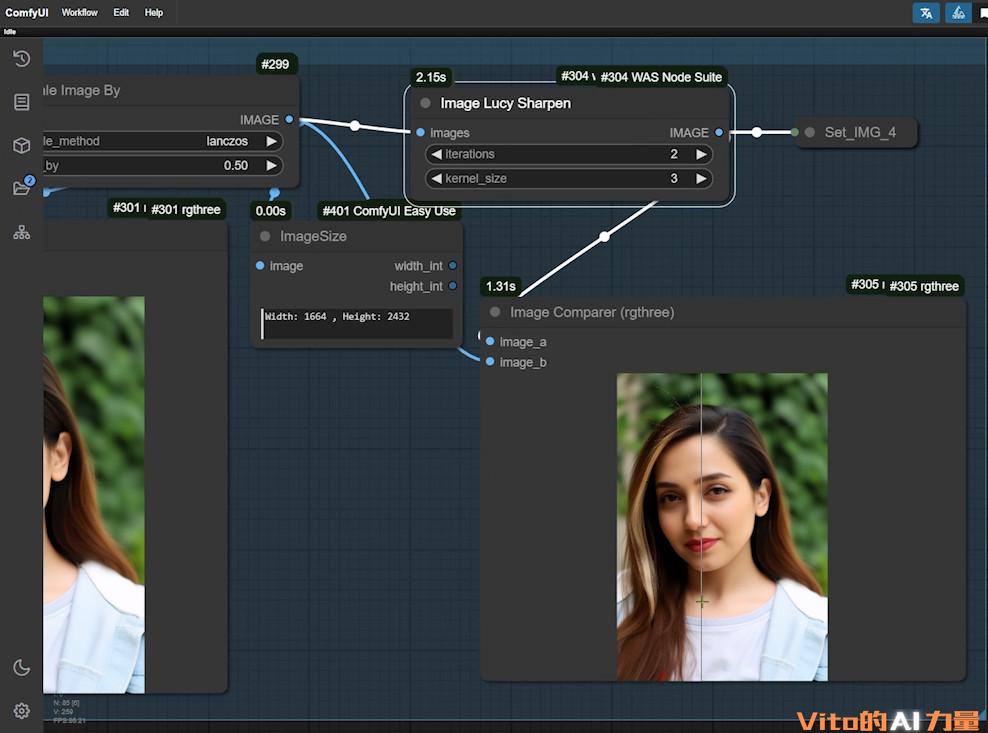Open the workflows folder icon in sidebar
This screenshot has width=988, height=733.
[x=21, y=188]
